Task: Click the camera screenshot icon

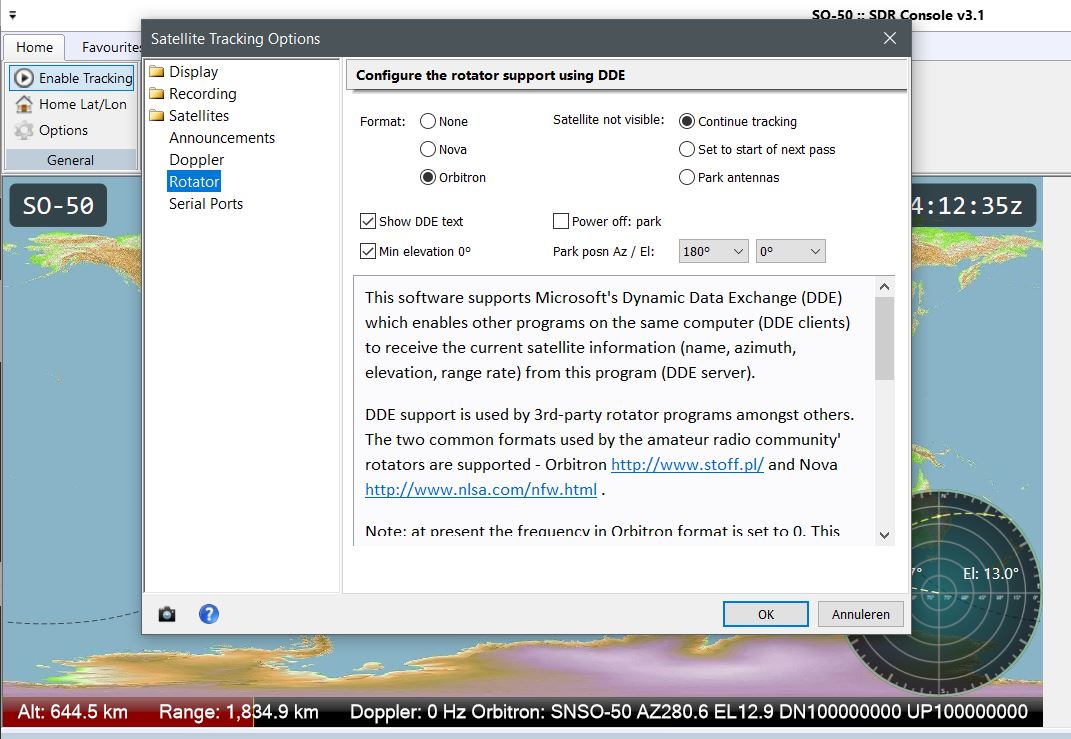Action: (167, 614)
